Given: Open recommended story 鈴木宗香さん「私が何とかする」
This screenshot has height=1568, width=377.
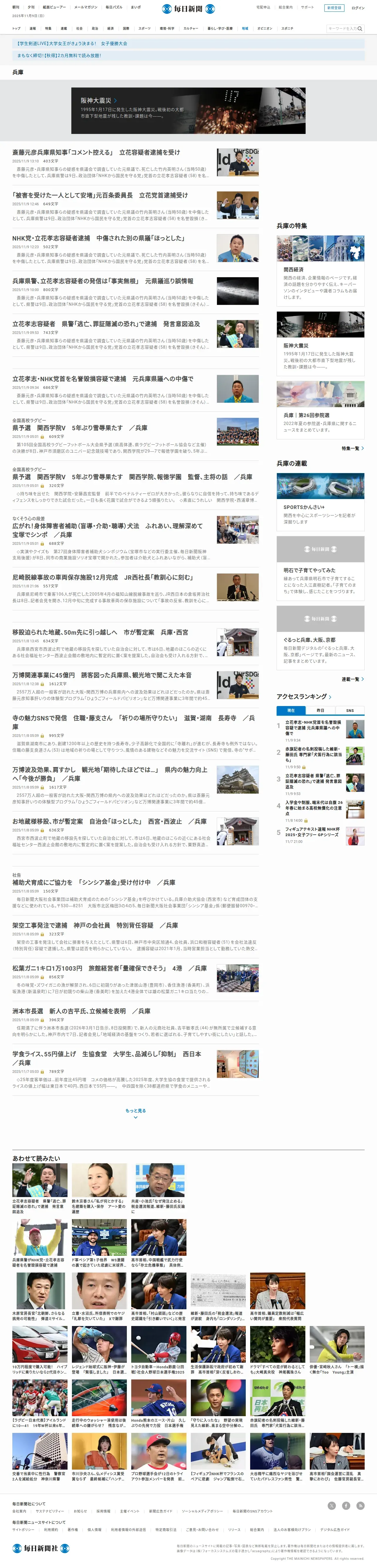Looking at the screenshot, I should point(99,1189).
